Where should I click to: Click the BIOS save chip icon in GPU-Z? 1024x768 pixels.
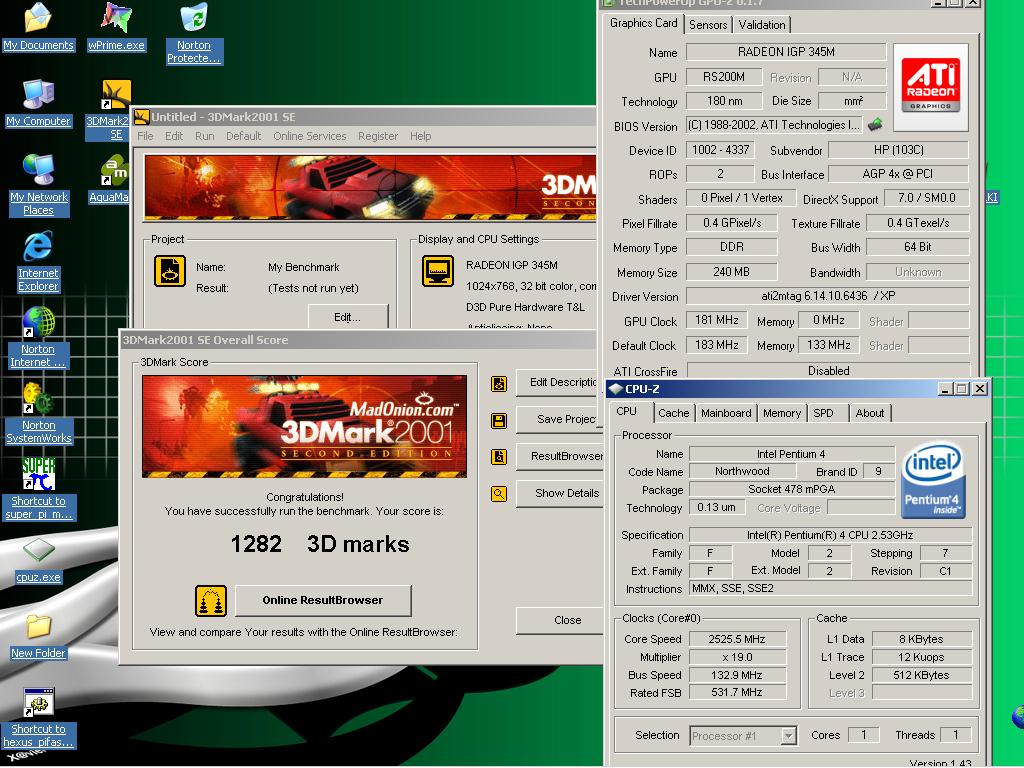click(x=874, y=125)
